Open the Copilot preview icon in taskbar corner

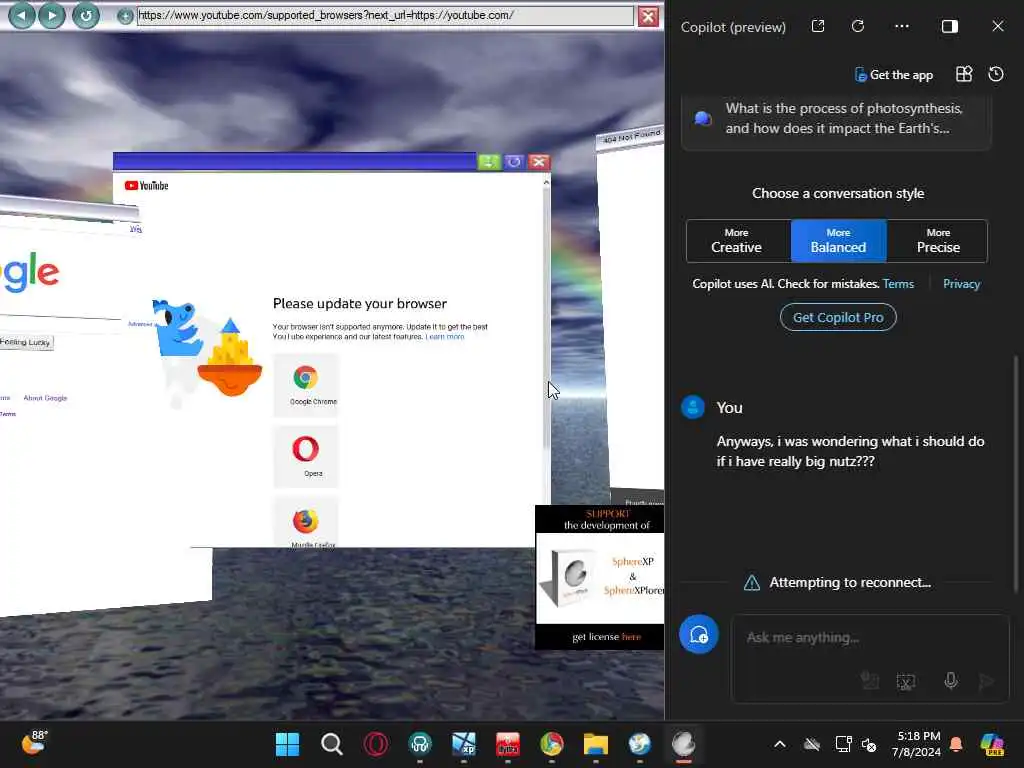click(992, 744)
